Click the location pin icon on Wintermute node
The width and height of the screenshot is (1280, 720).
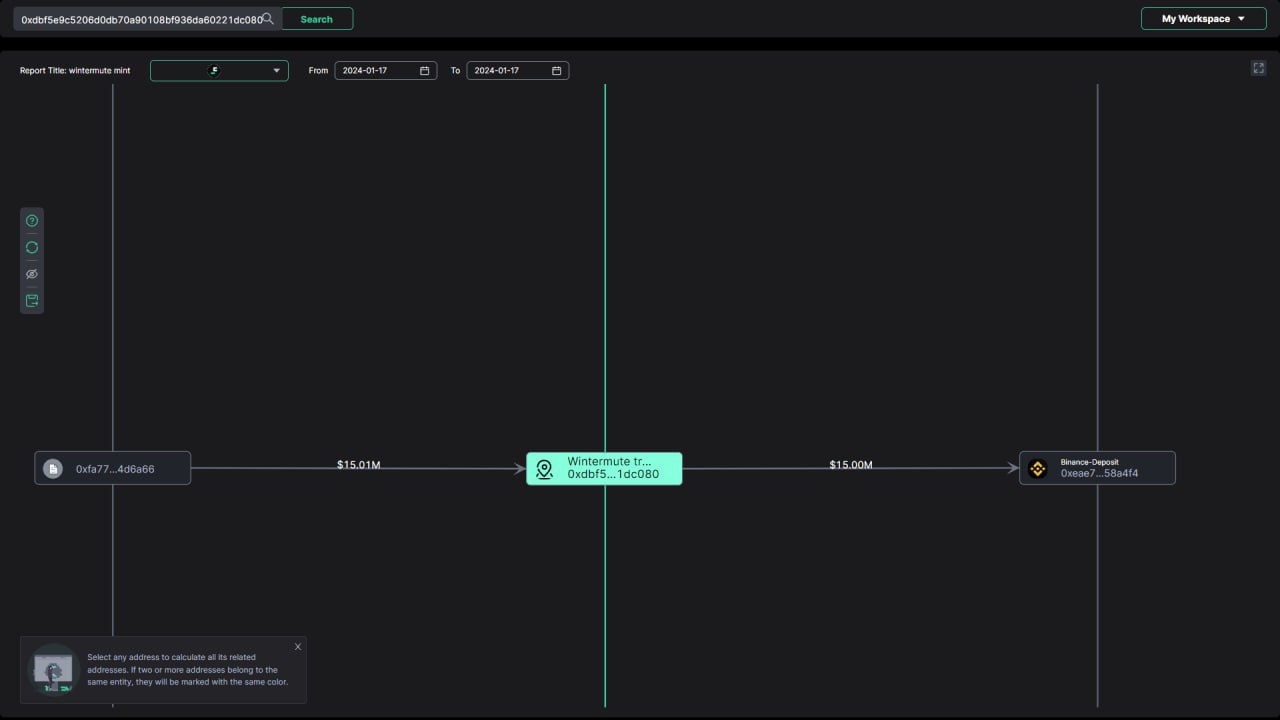(x=544, y=469)
